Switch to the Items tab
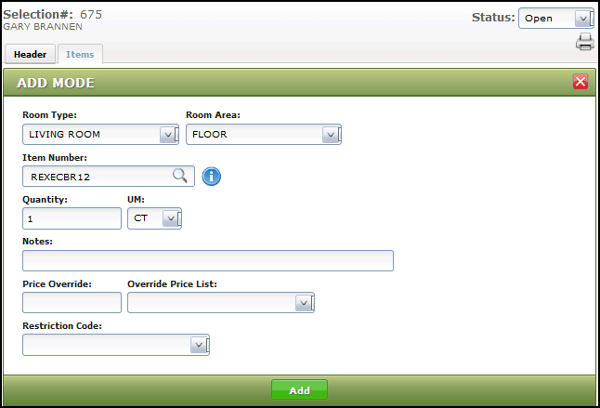Screen dimensions: 600x408 point(80,54)
